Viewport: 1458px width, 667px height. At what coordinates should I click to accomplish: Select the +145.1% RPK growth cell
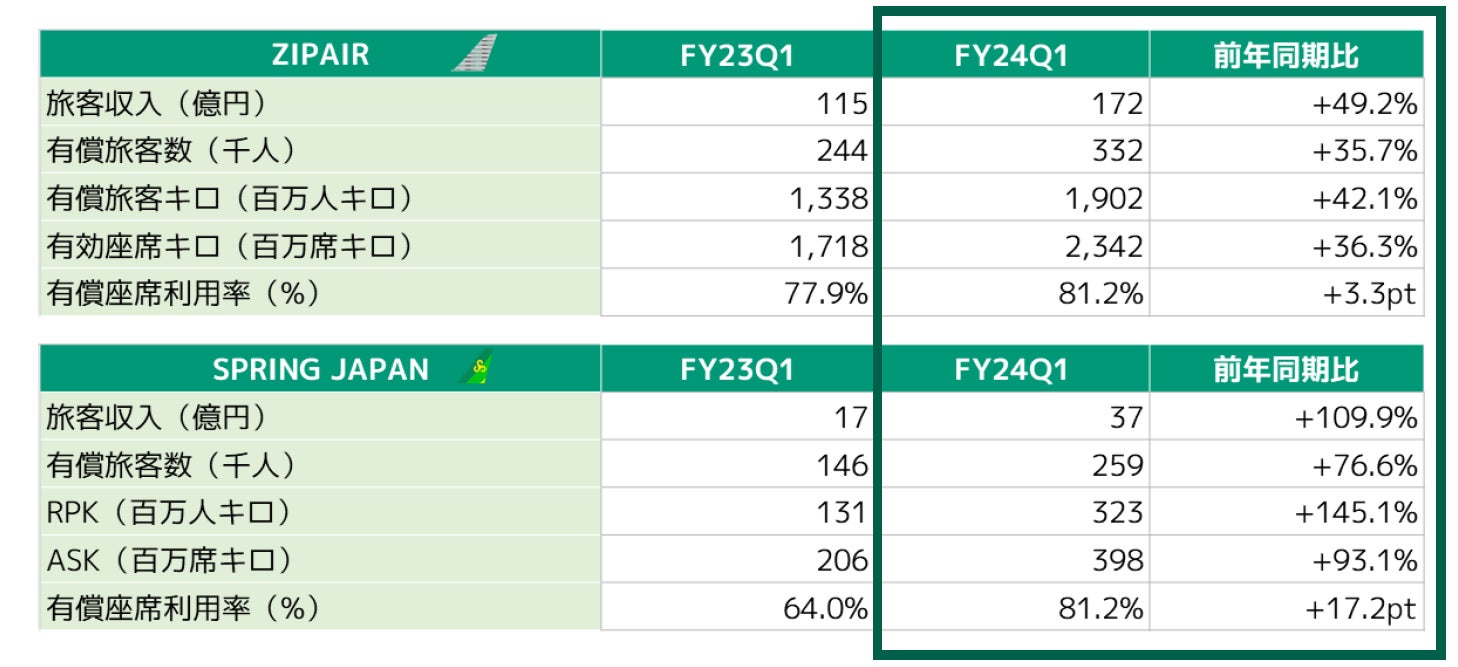click(x=1286, y=512)
